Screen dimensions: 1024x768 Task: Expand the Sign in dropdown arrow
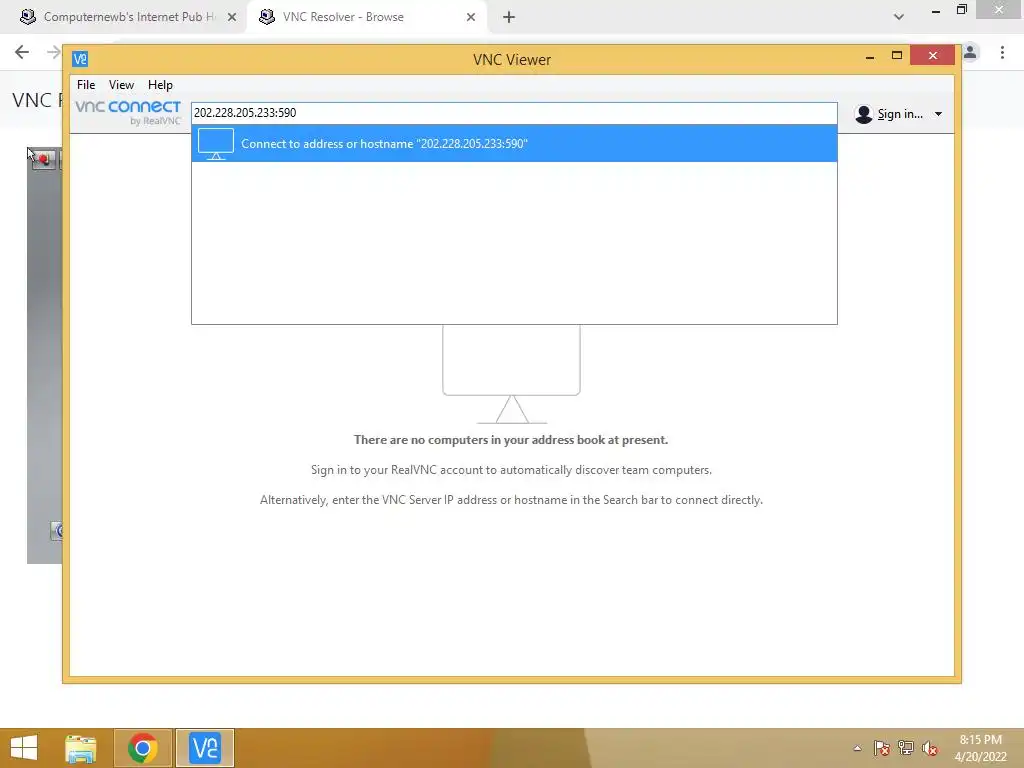[x=938, y=114]
